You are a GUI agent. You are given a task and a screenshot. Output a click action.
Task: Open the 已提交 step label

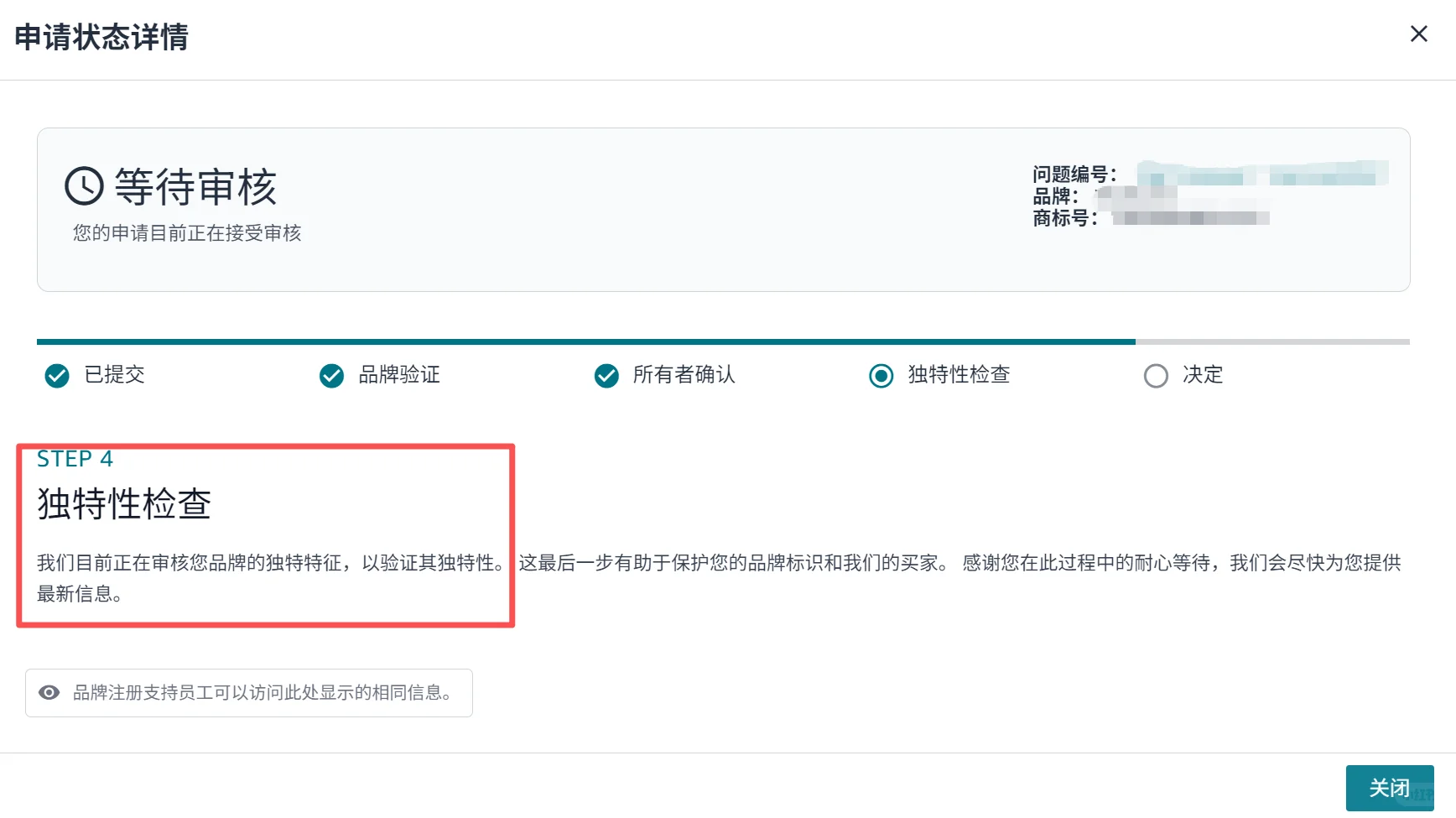point(115,375)
